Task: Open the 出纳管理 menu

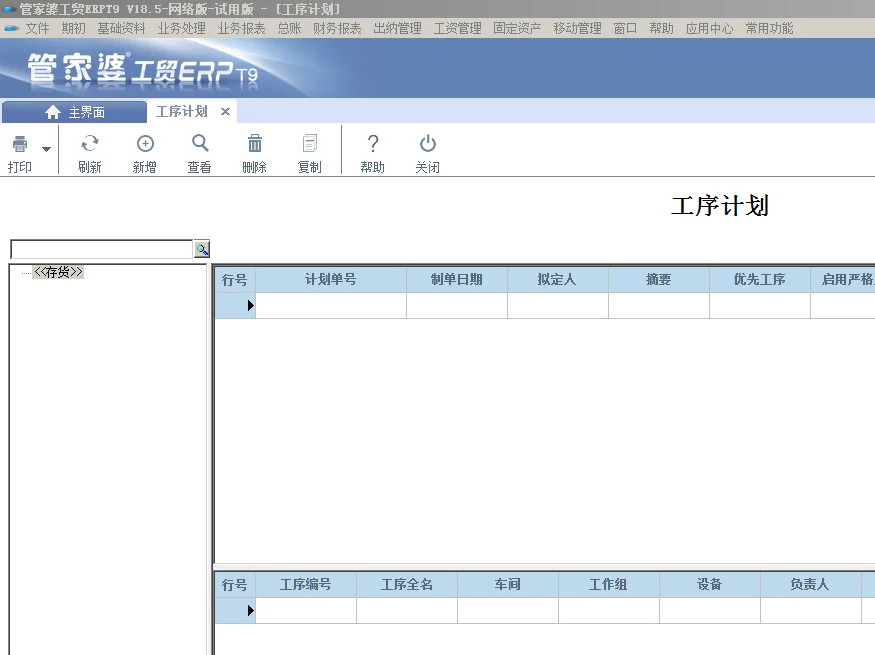Action: point(397,28)
